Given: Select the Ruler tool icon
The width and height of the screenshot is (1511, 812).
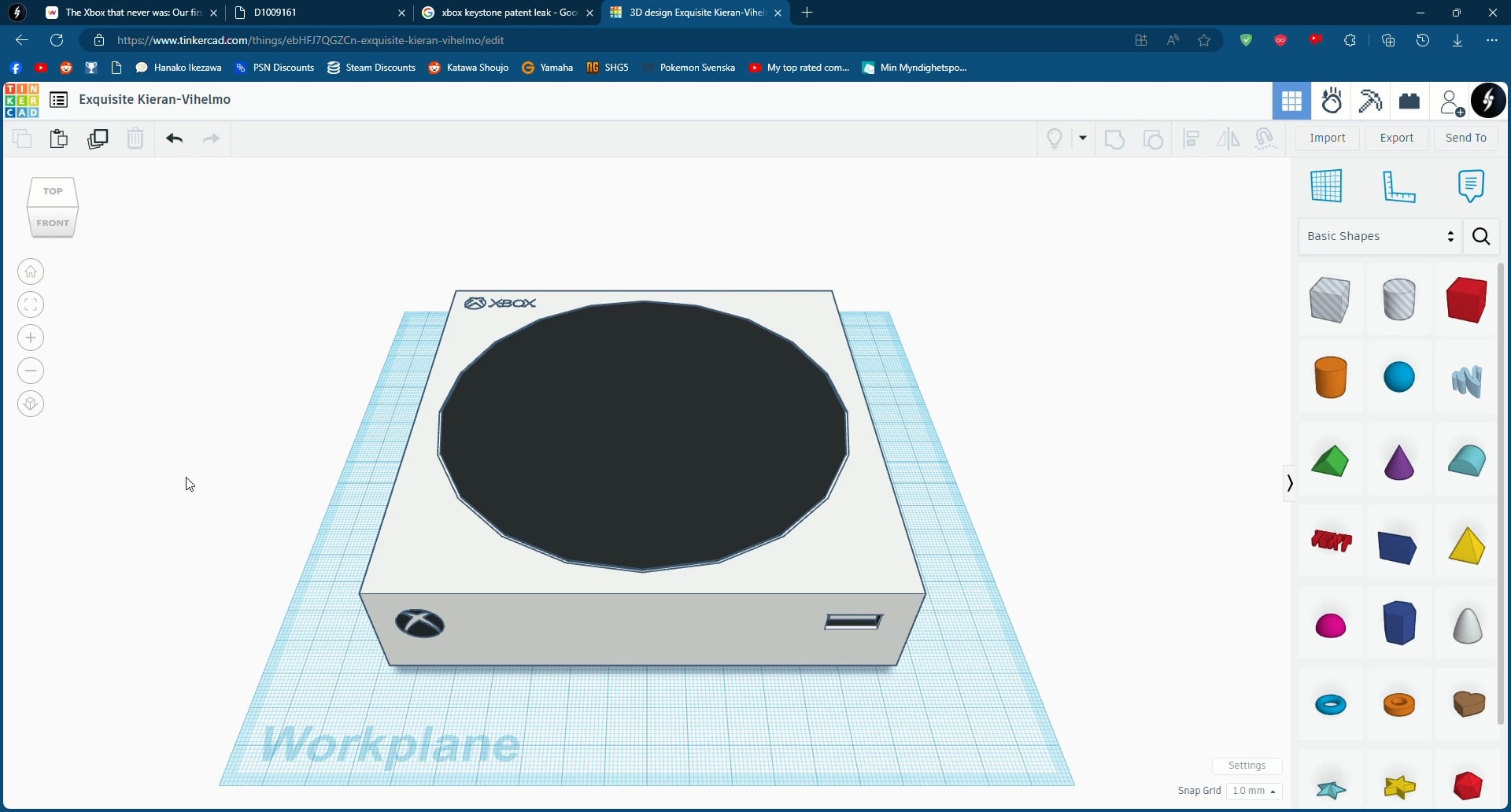Looking at the screenshot, I should (1398, 186).
